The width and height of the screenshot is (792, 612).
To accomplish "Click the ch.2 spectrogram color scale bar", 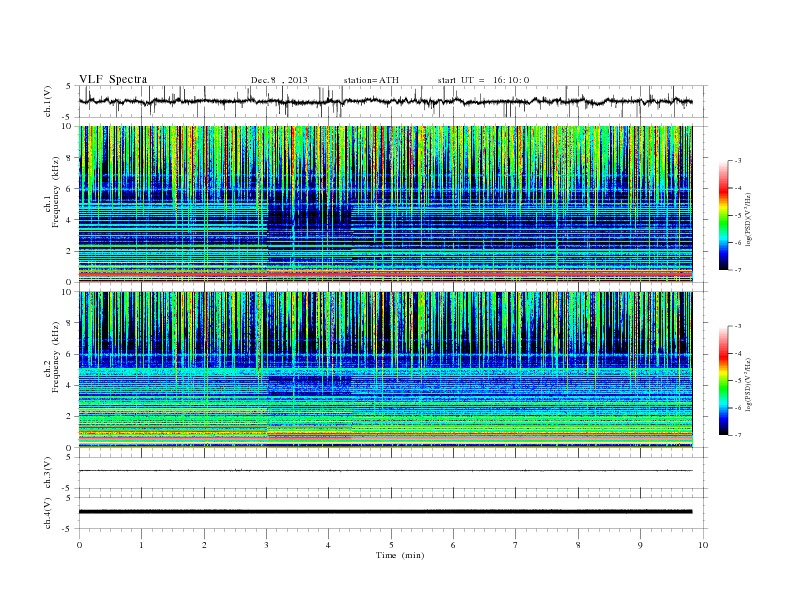I will (x=723, y=381).
